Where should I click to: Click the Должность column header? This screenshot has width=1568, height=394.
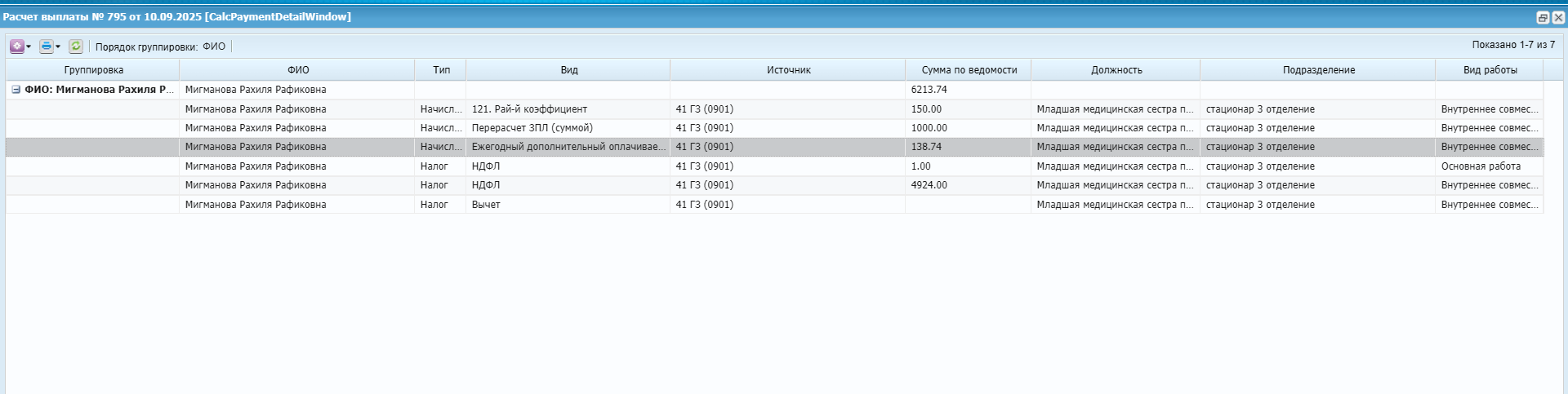click(1116, 70)
